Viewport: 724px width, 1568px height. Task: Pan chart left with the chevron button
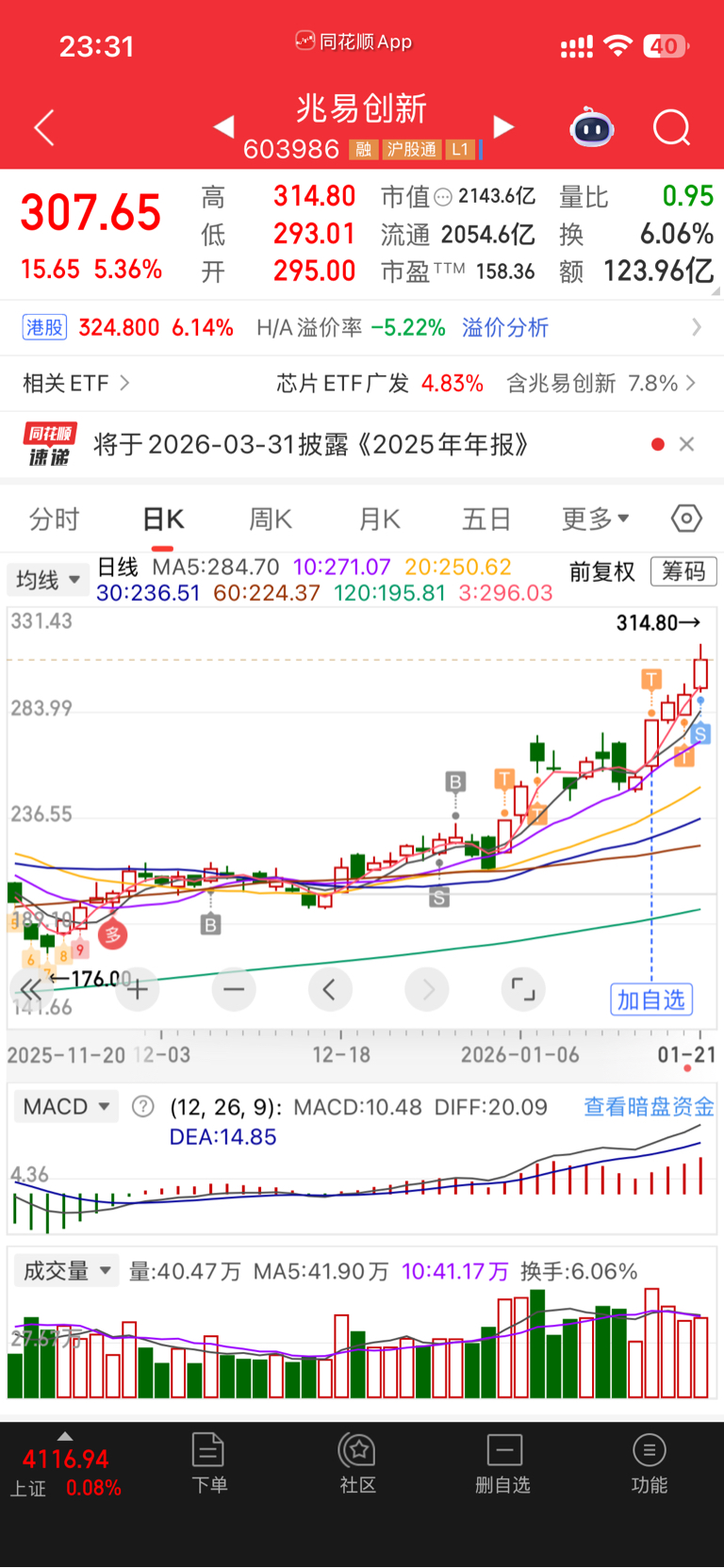[330, 989]
